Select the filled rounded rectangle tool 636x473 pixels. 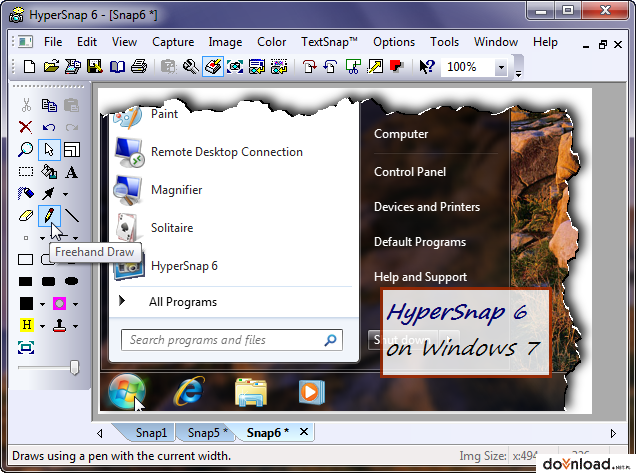tap(48, 281)
